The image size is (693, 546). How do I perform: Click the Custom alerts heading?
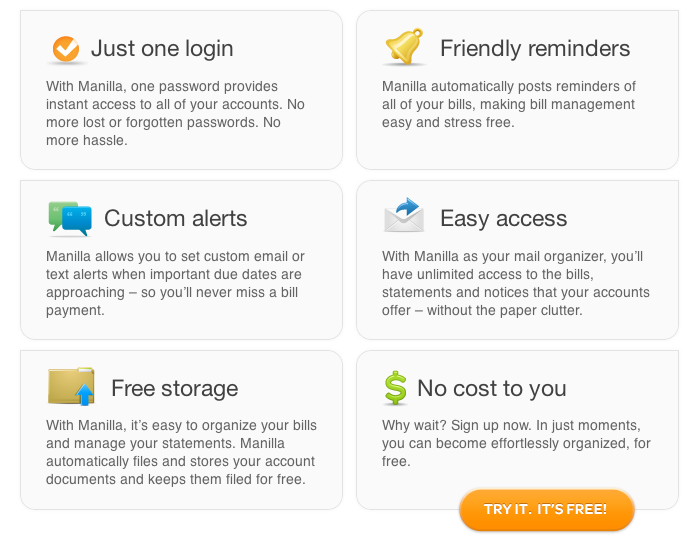click(x=175, y=218)
